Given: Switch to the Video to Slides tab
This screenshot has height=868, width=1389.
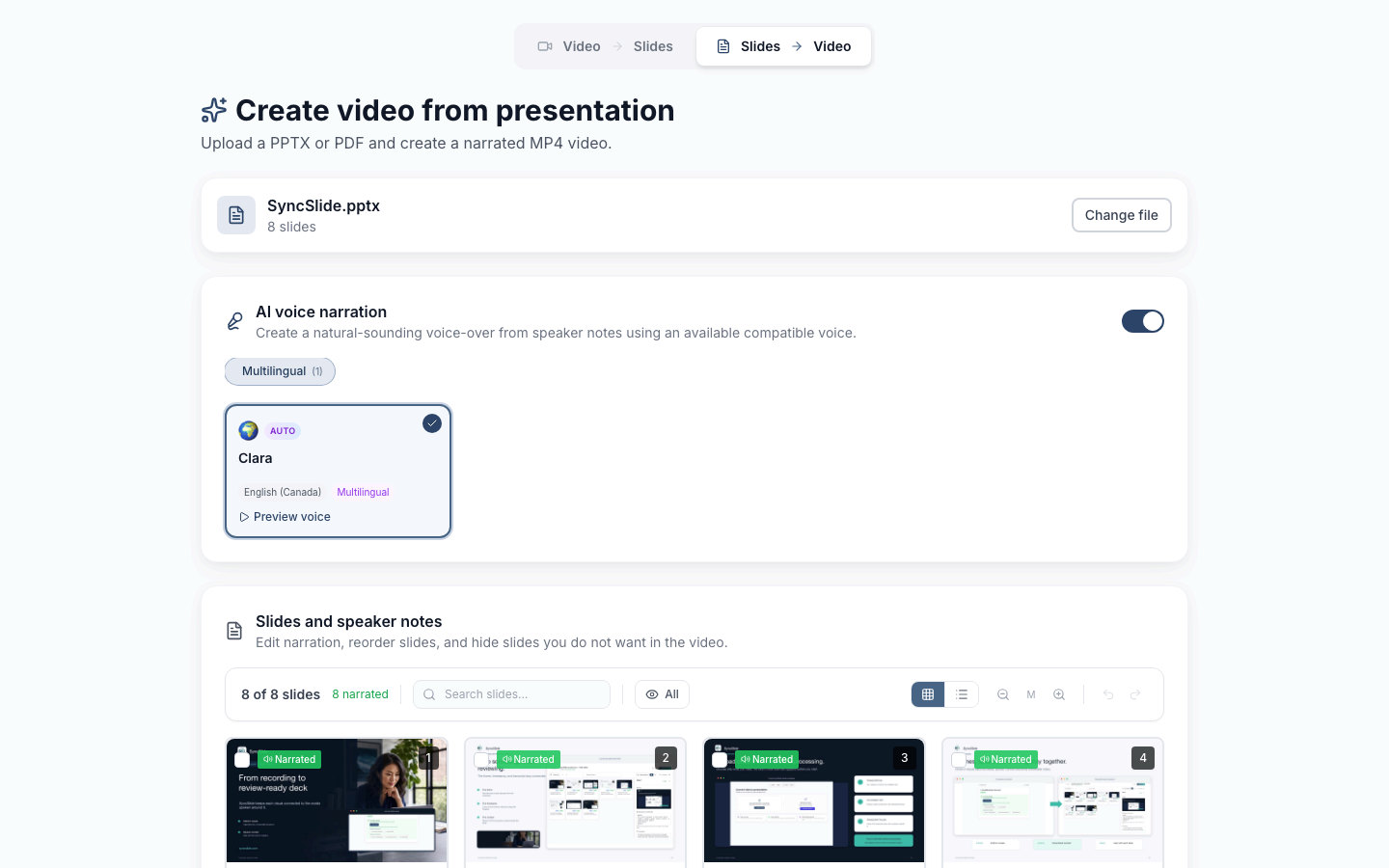Looking at the screenshot, I should 605,46.
